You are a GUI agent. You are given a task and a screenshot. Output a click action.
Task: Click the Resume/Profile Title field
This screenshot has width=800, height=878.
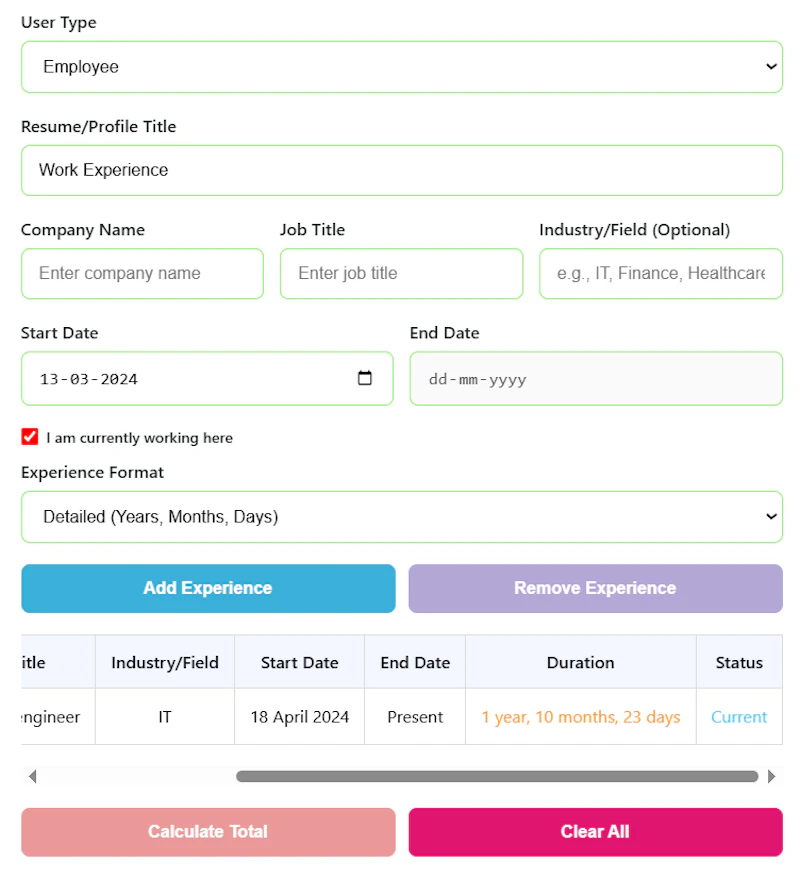pos(401,170)
